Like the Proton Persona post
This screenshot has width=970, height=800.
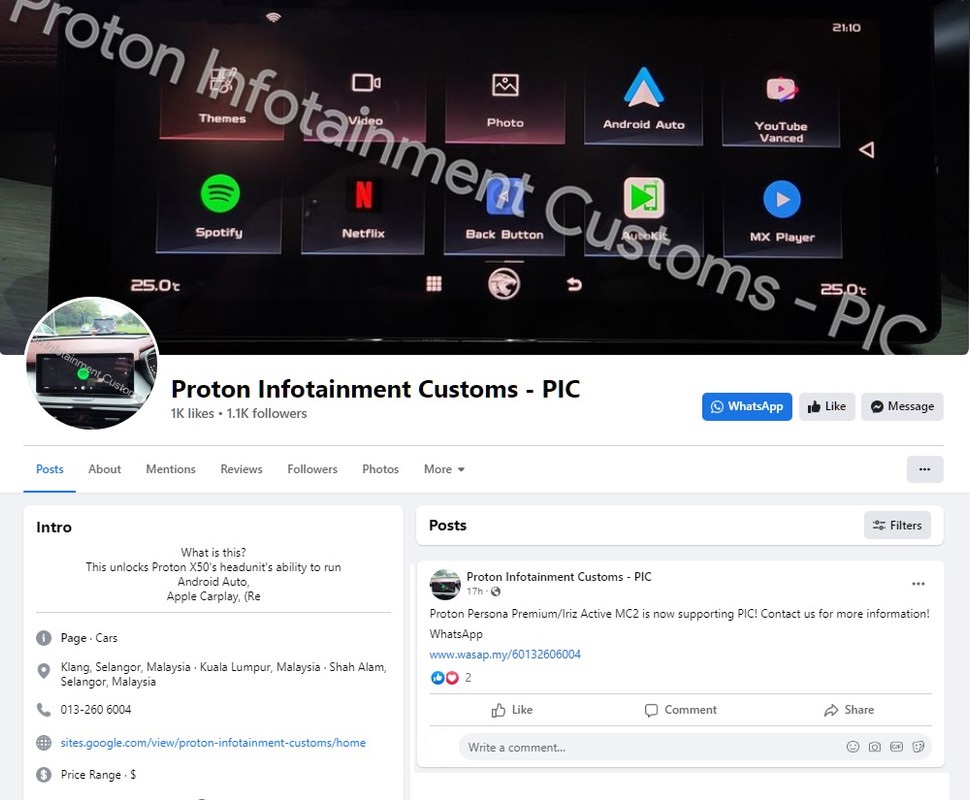tap(512, 710)
